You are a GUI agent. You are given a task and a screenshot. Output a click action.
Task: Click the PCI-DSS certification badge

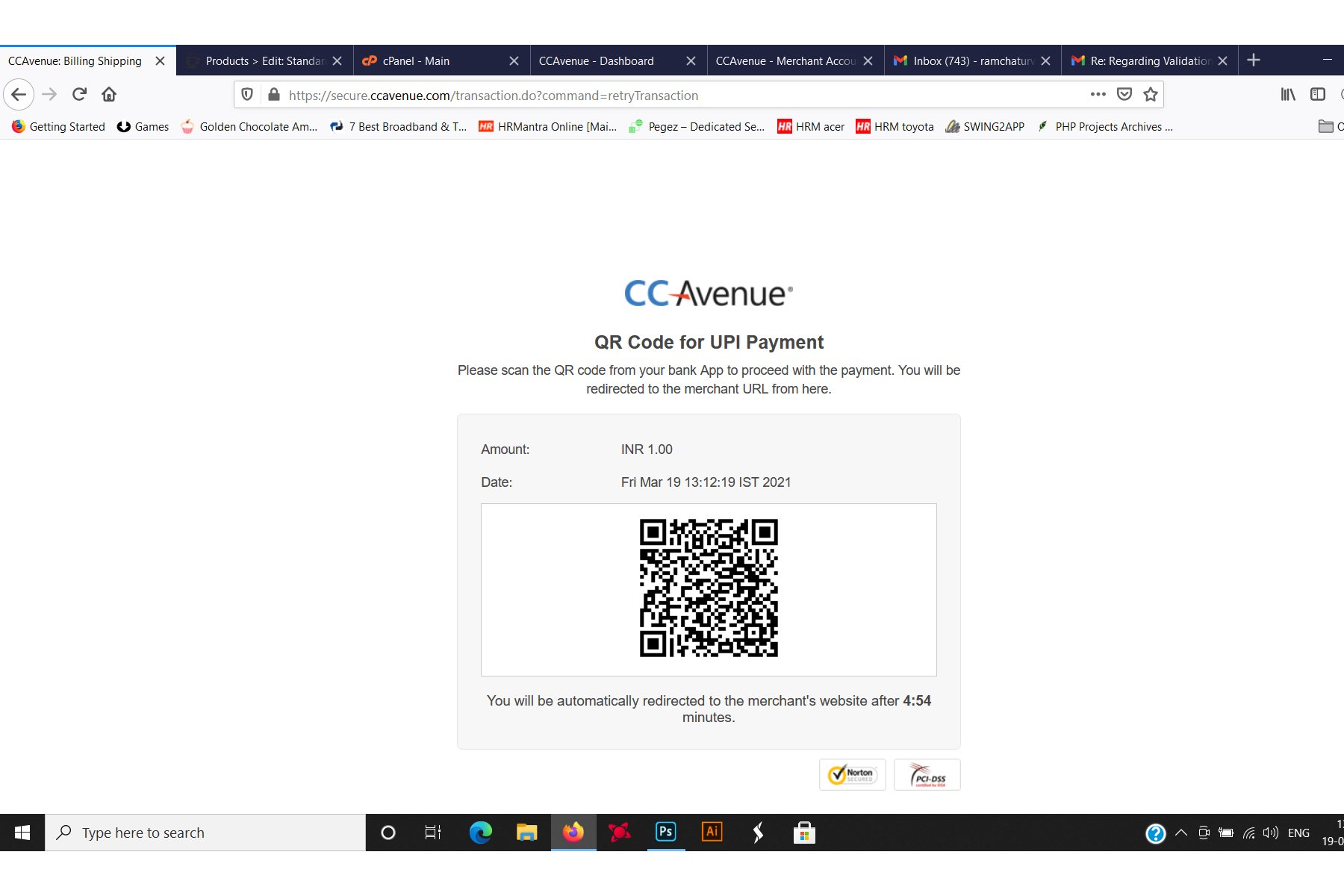[927, 774]
